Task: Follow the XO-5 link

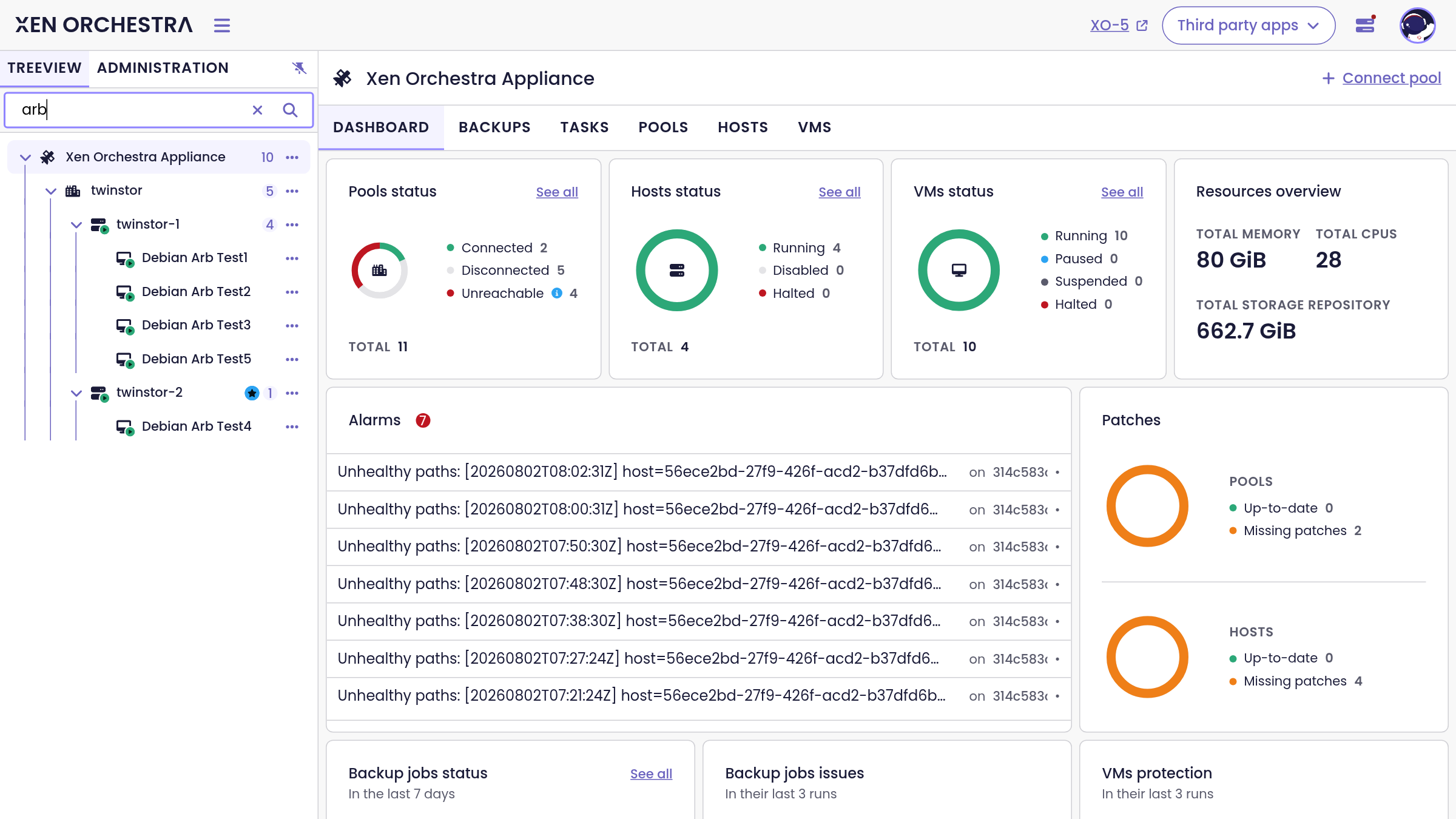Action: (x=1110, y=25)
